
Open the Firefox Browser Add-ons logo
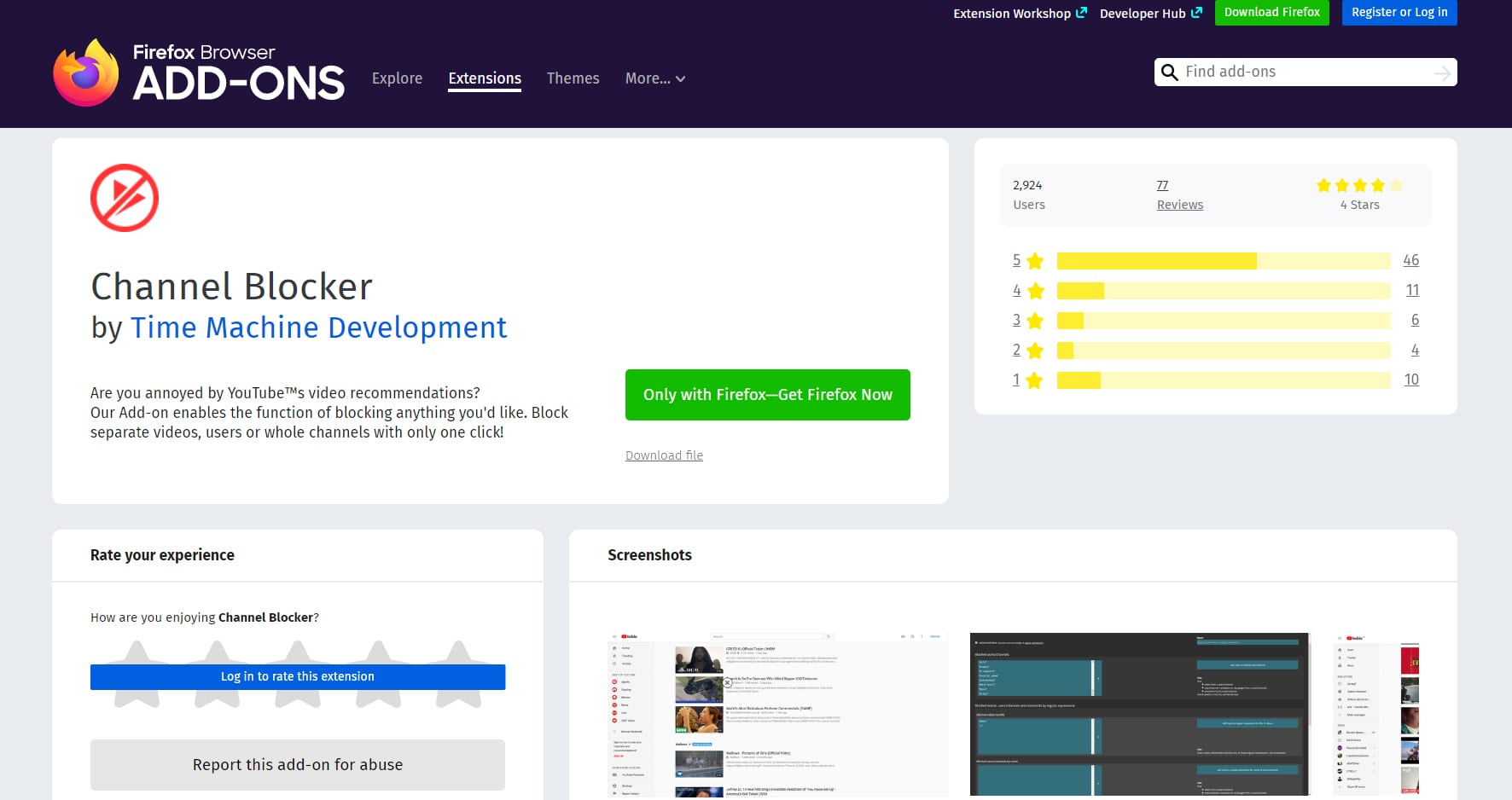click(199, 72)
